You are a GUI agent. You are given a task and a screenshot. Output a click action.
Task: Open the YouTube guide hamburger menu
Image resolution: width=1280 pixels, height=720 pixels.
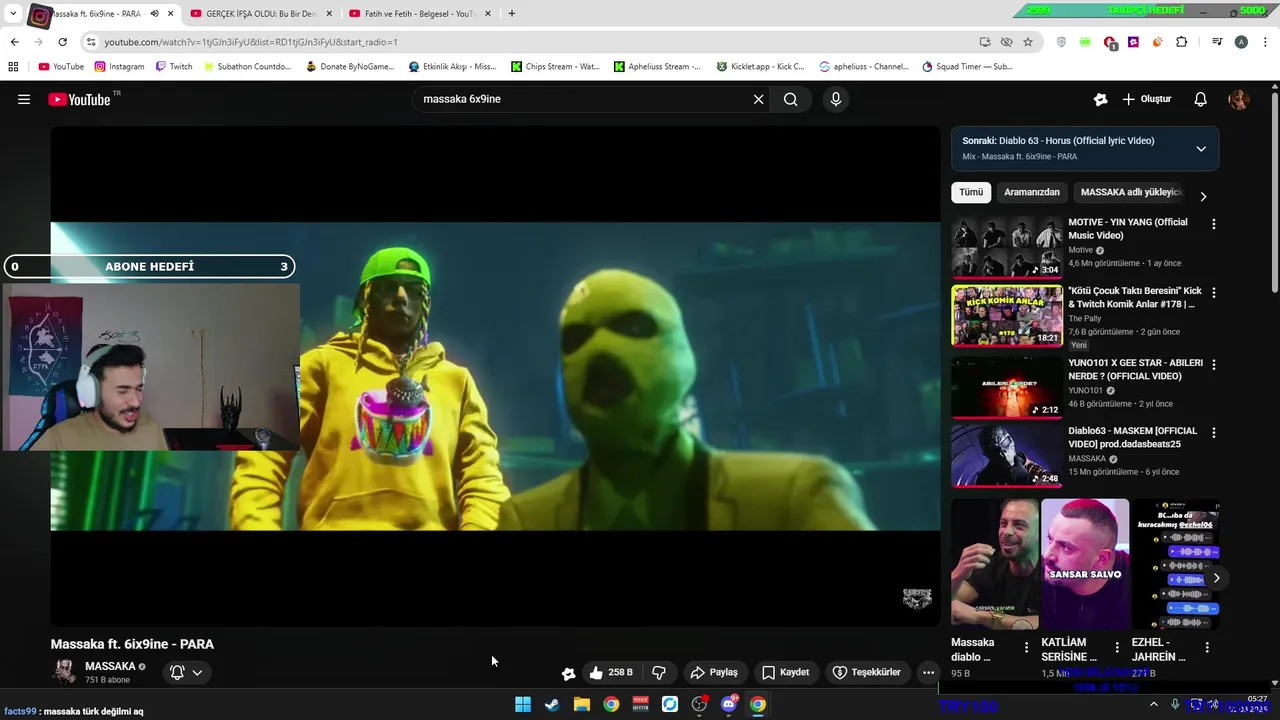(24, 99)
